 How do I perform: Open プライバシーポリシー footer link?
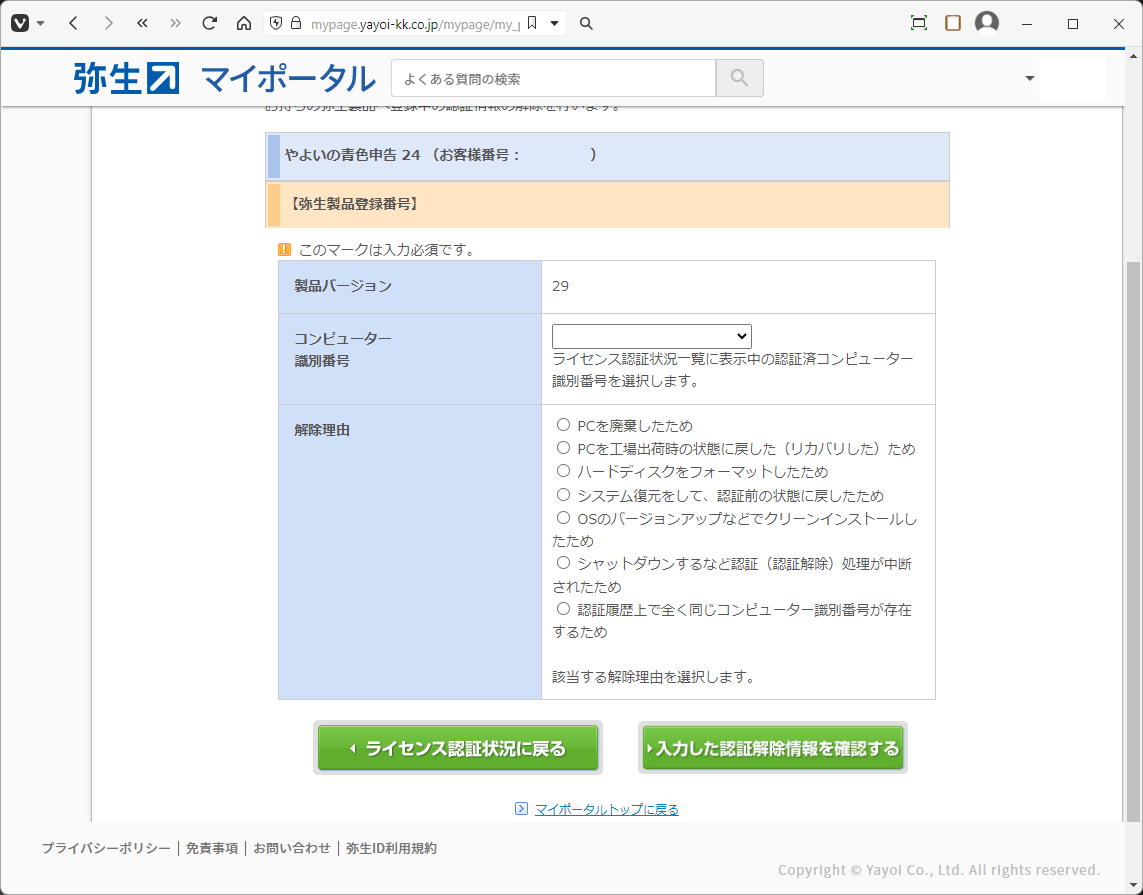tap(106, 848)
